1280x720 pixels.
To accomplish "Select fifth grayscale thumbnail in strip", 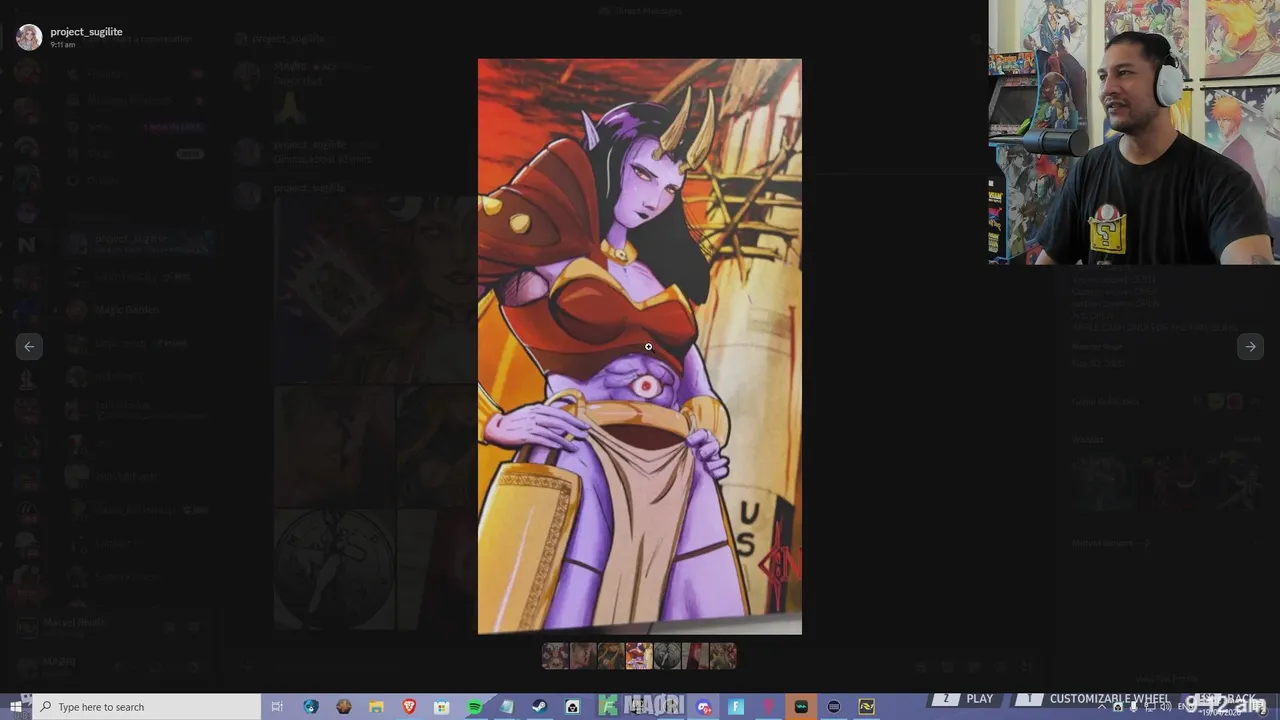I will click(x=667, y=656).
